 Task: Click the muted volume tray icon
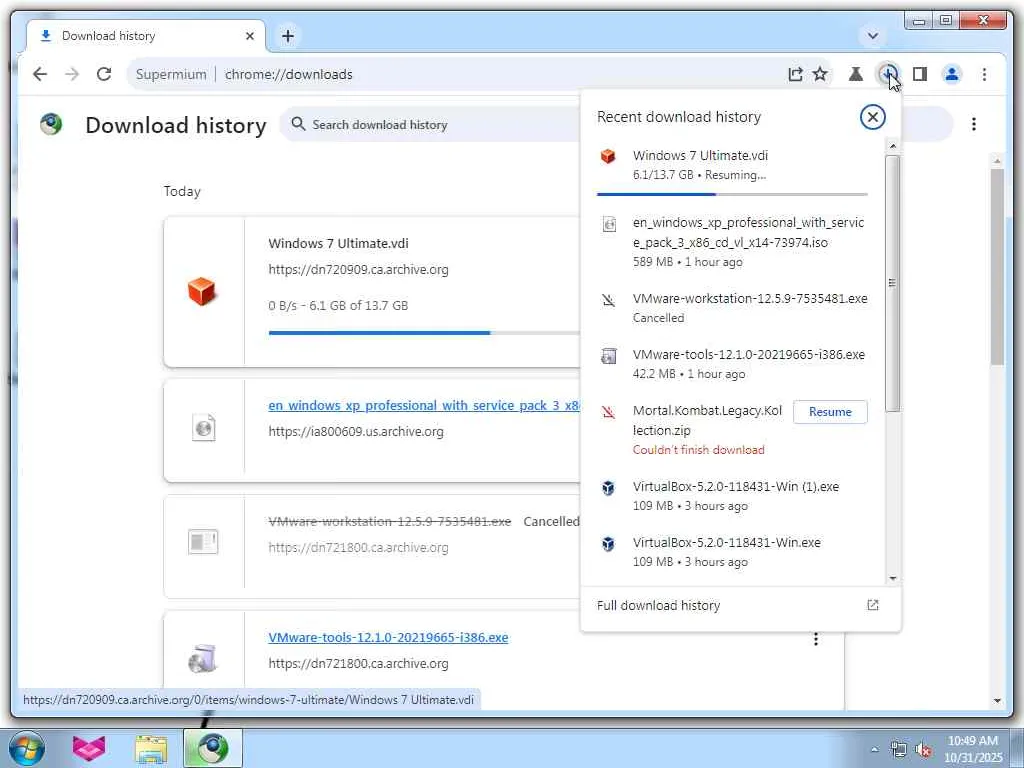tap(923, 750)
